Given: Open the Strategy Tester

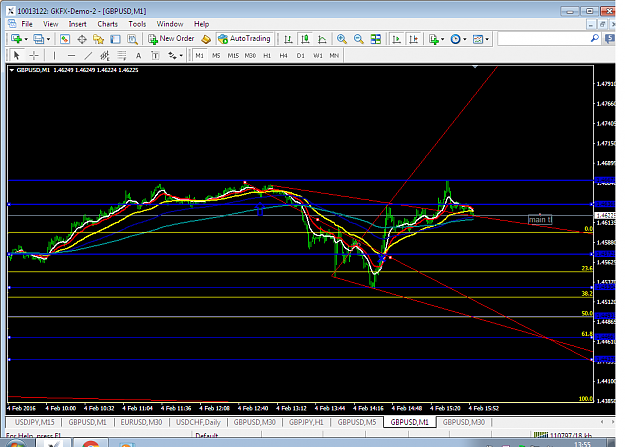Looking at the screenshot, I should point(132,39).
